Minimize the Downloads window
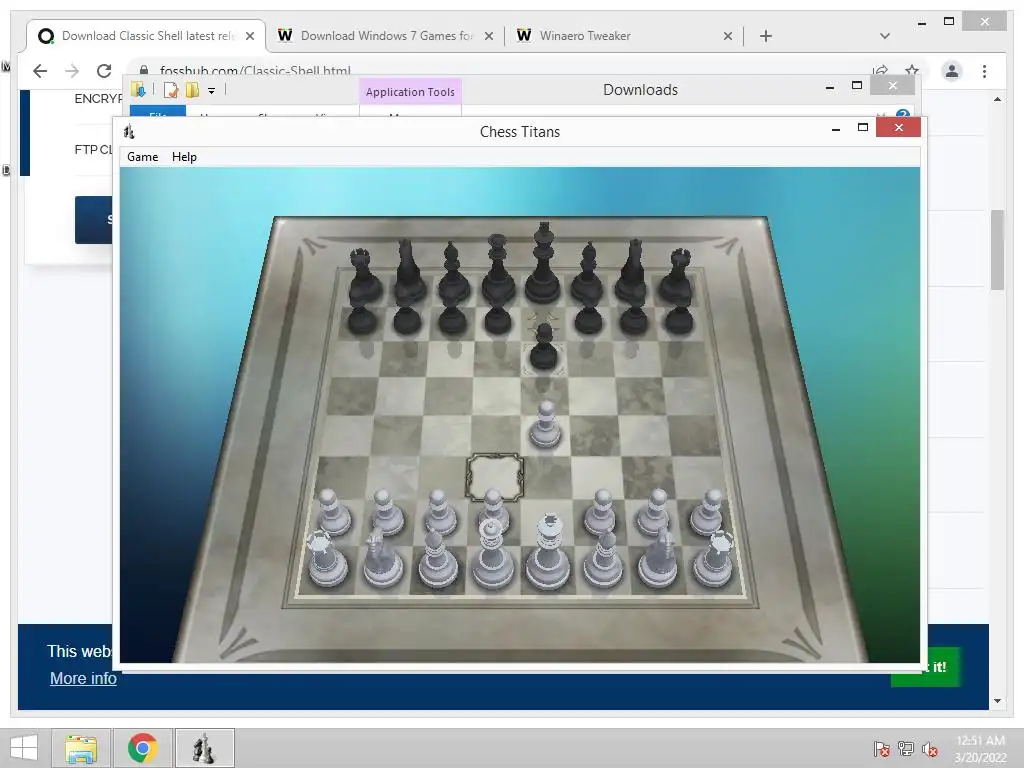This screenshot has width=1024, height=768. [830, 86]
